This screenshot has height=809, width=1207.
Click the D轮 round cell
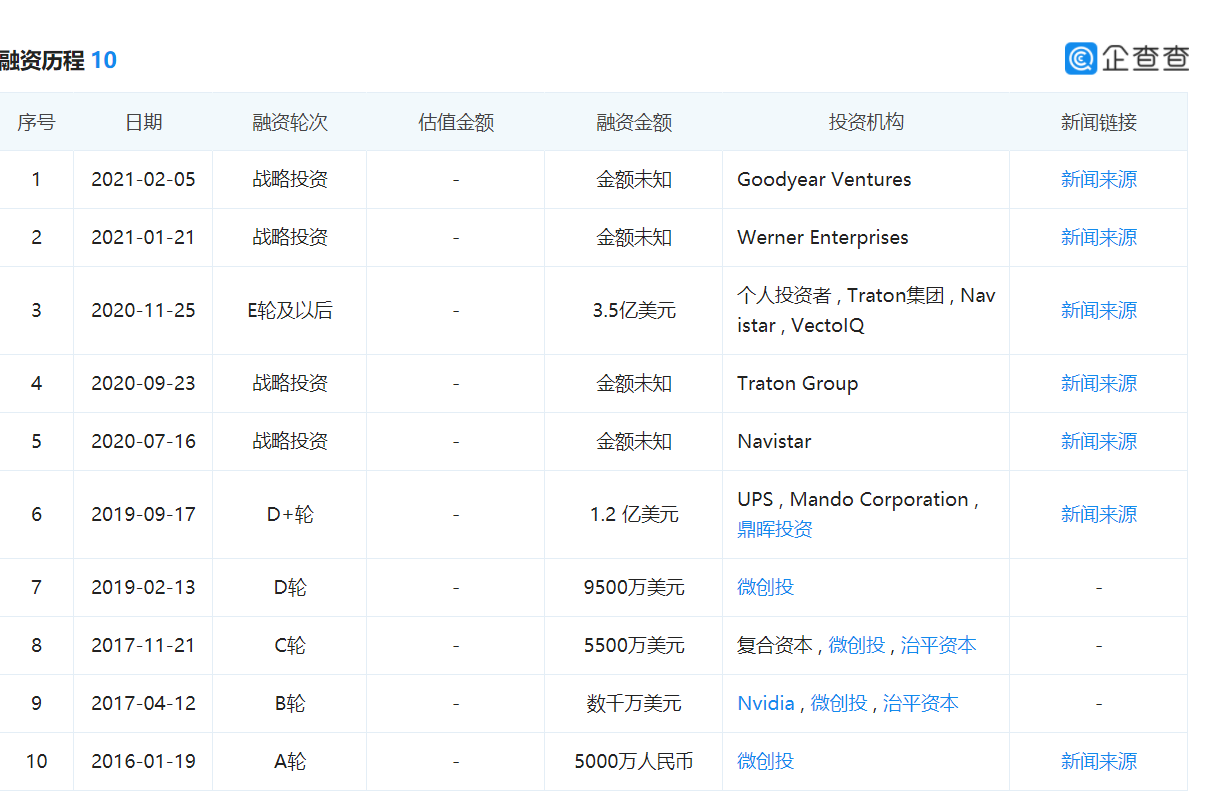point(290,588)
